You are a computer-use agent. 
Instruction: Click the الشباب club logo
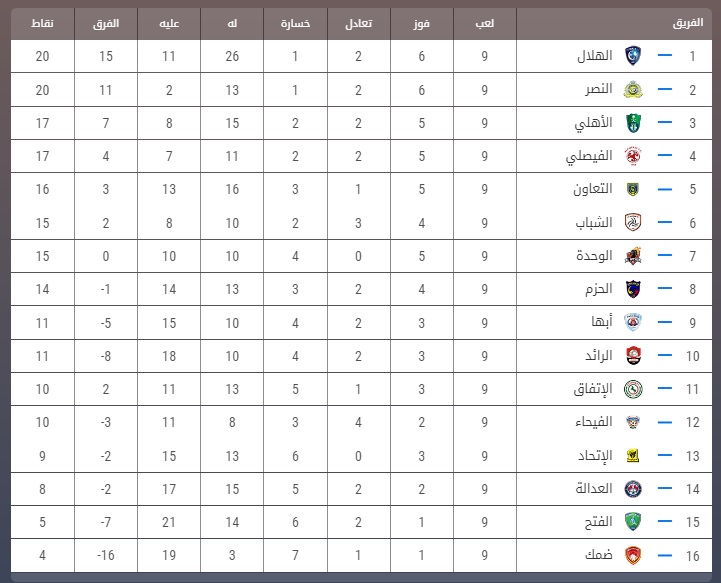pyautogui.click(x=633, y=223)
